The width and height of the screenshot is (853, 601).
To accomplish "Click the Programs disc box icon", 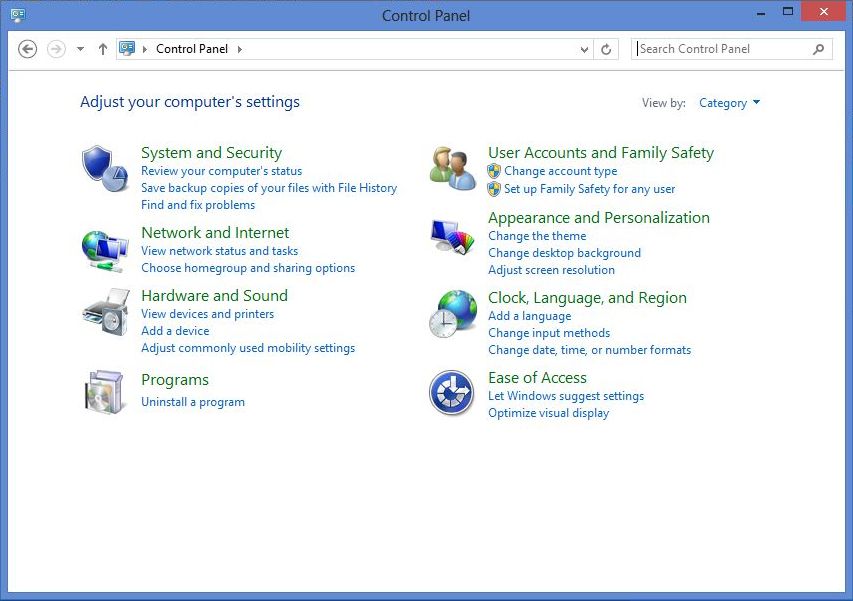I will tap(104, 392).
